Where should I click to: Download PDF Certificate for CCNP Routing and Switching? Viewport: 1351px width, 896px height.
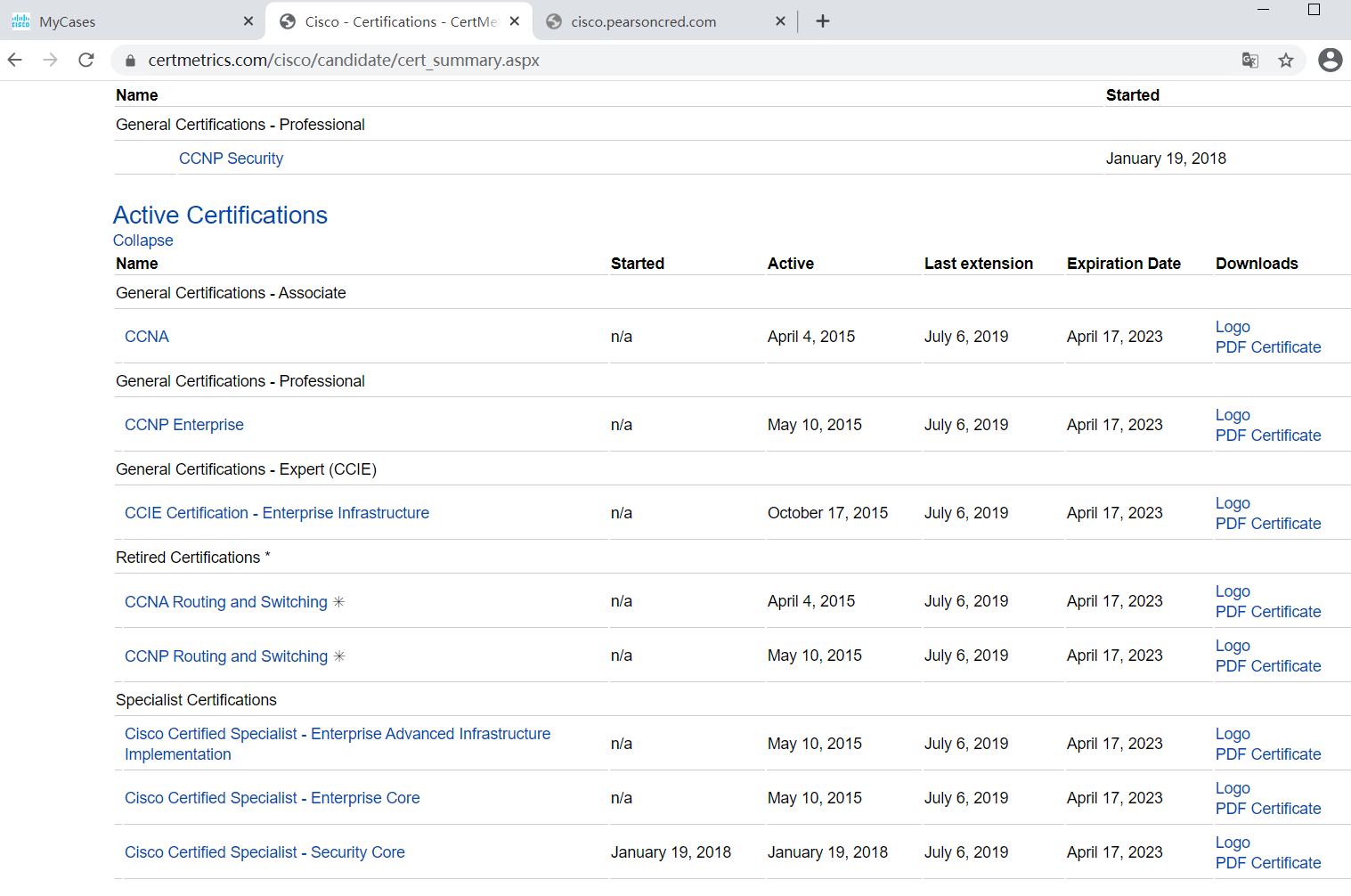coord(1268,666)
